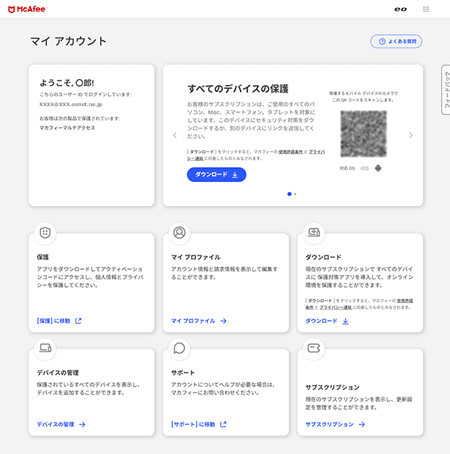450x454 pixels.
Task: Open the サブスクリプション link
Action: pos(330,424)
